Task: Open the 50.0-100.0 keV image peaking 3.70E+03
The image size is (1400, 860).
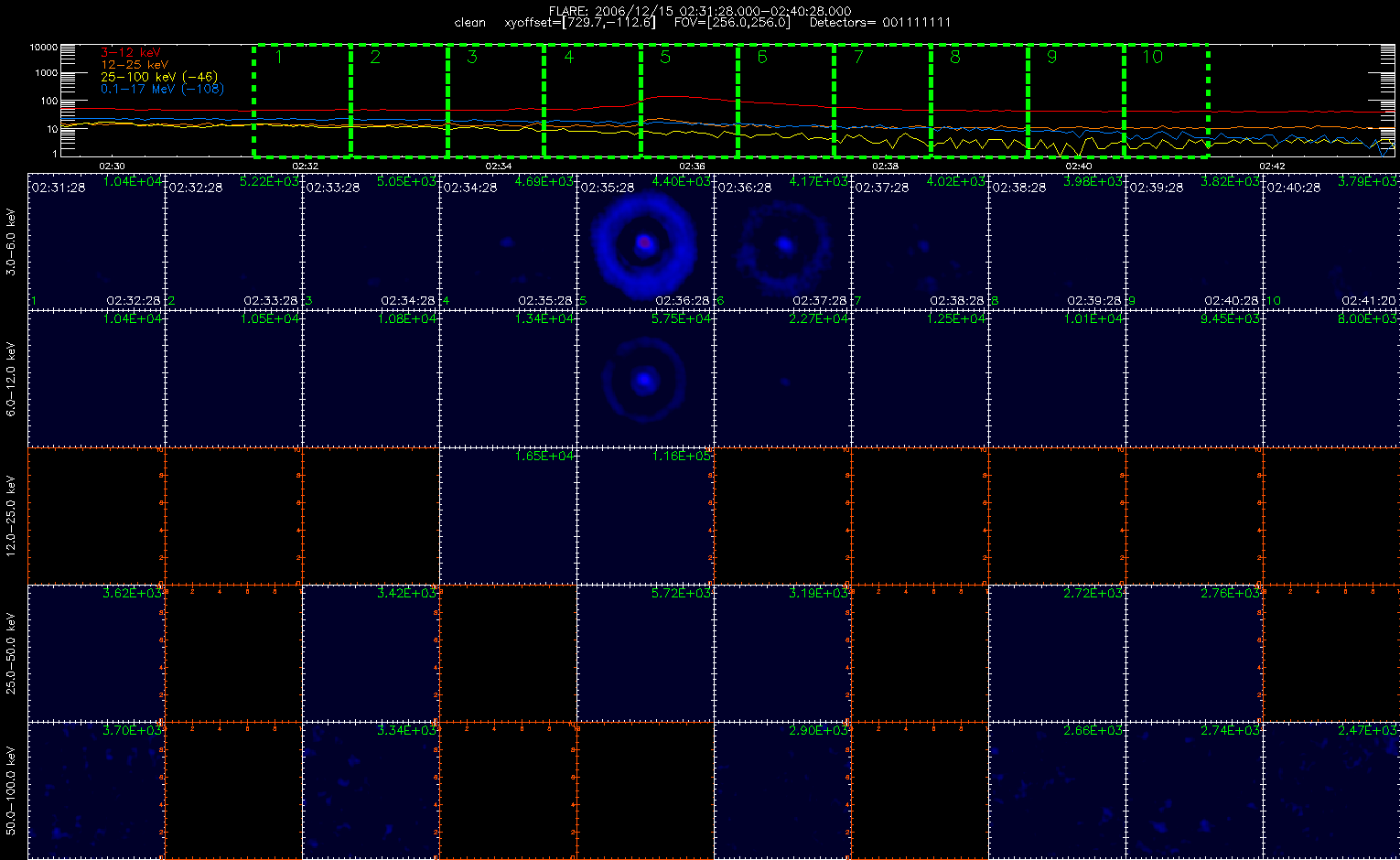Action: pos(96,790)
